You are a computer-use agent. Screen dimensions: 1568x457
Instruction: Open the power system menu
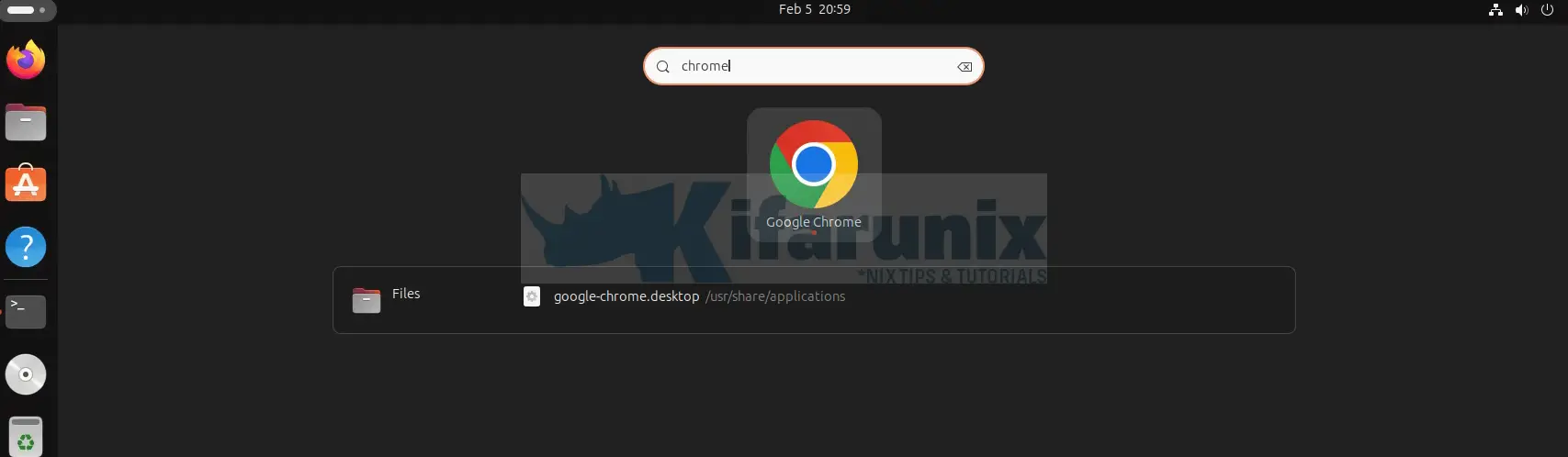[x=1547, y=10]
